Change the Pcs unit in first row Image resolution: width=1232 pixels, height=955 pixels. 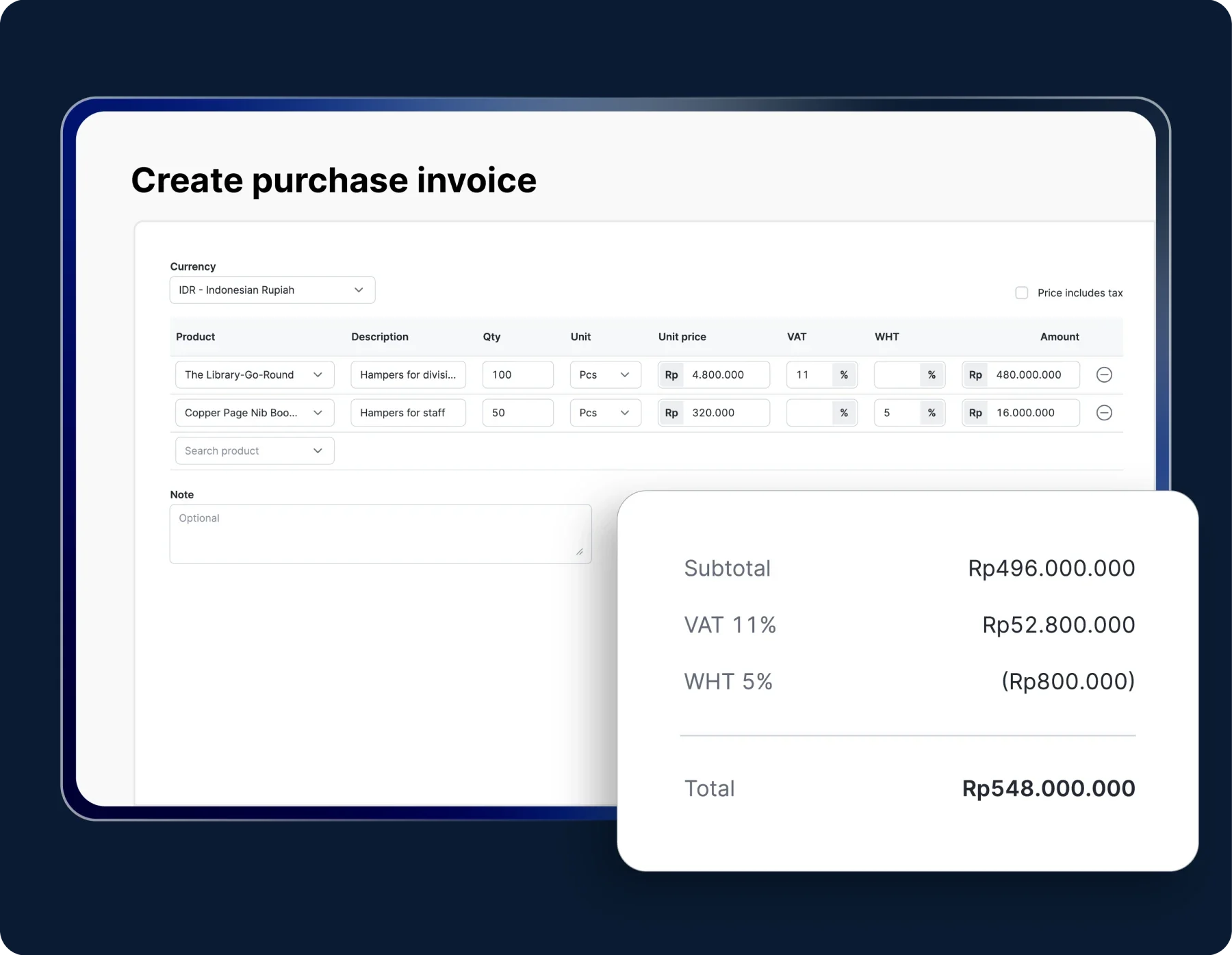[604, 375]
